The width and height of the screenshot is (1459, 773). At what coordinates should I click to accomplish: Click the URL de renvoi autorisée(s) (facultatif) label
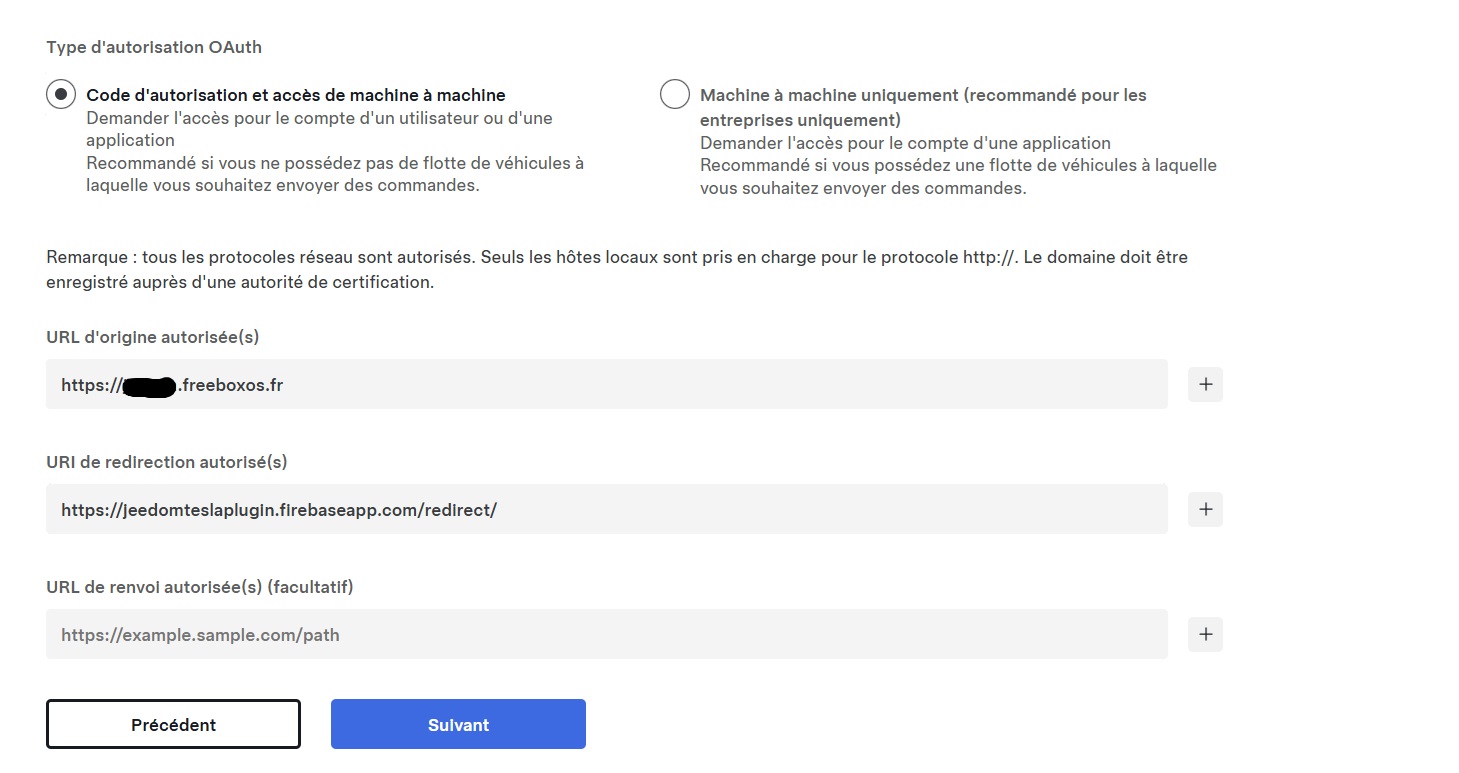(200, 587)
